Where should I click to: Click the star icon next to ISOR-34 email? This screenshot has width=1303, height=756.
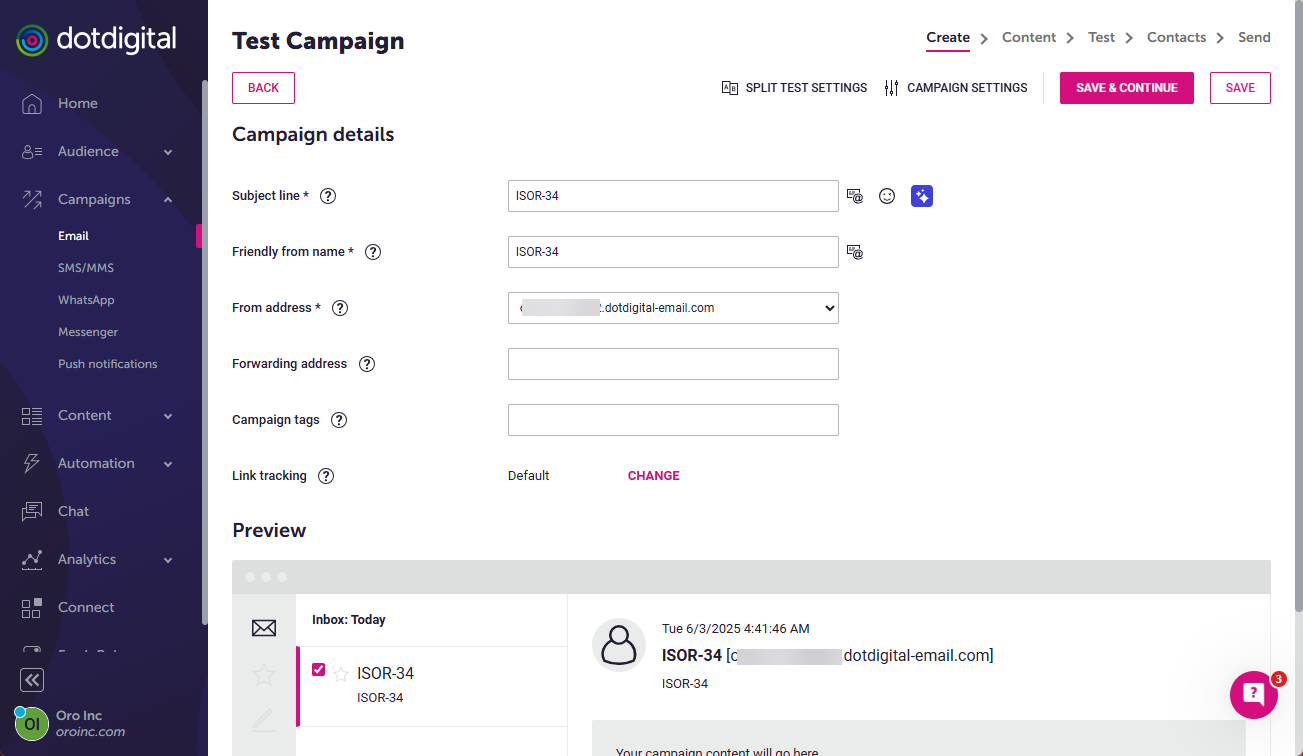click(x=341, y=674)
